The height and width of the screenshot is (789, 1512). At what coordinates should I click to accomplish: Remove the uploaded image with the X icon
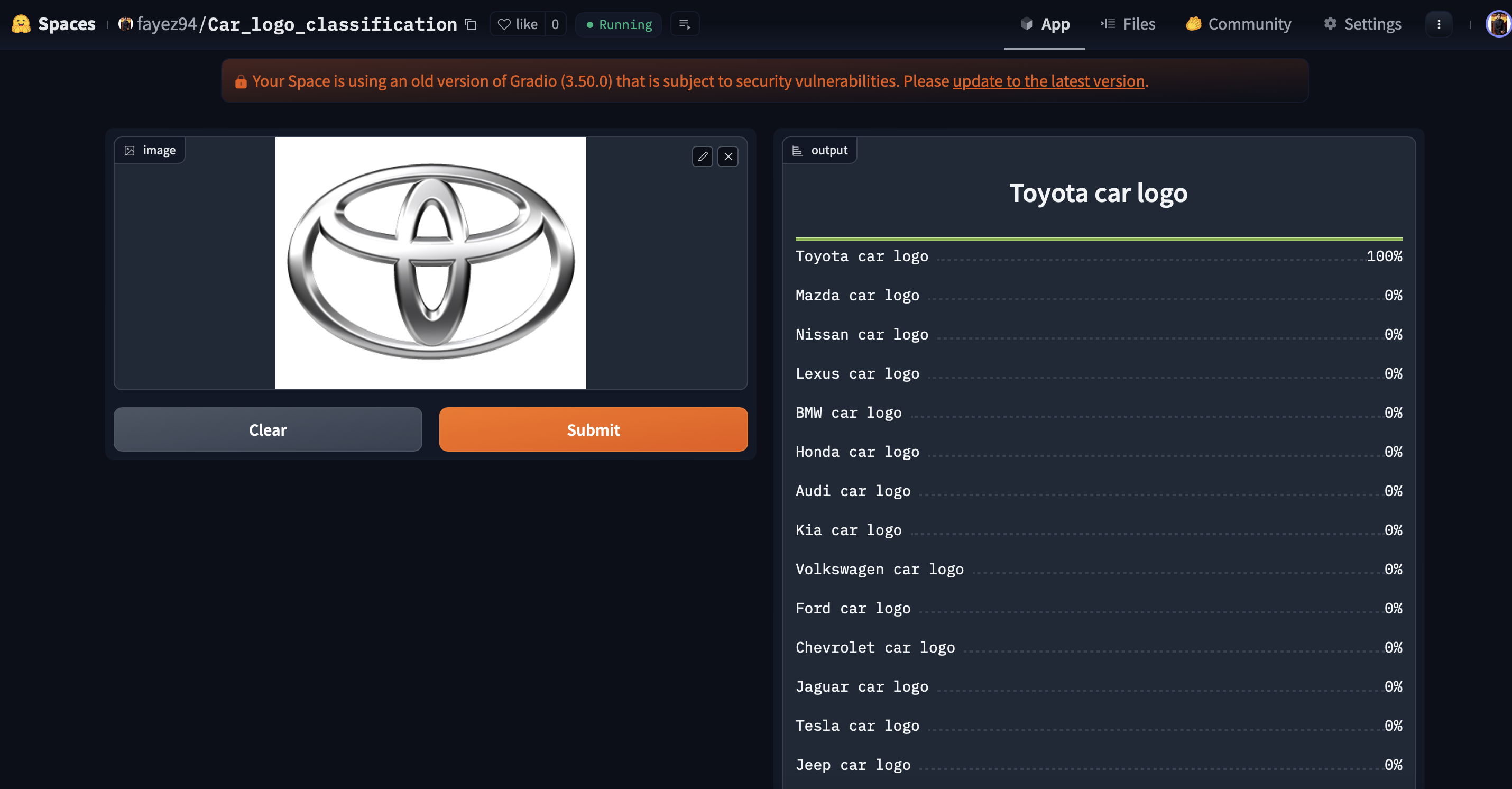(x=728, y=157)
